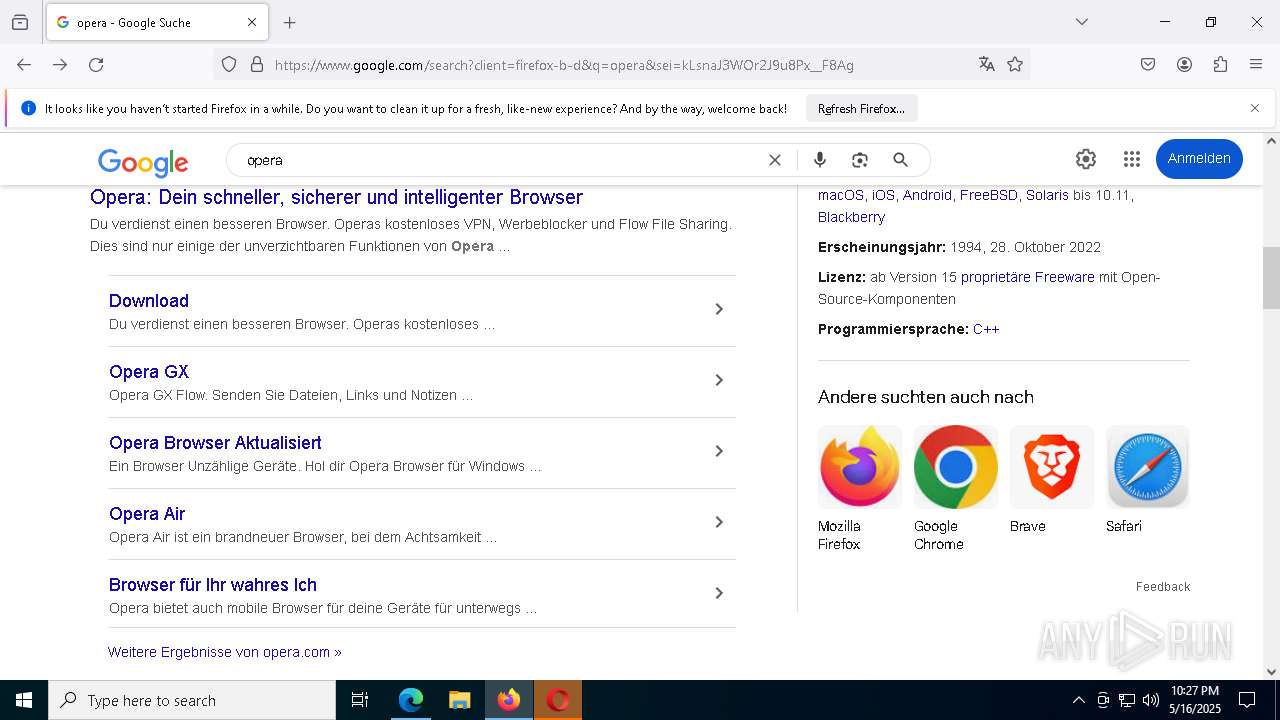
Task: Open the Brave related search thumbnail
Action: 1051,467
